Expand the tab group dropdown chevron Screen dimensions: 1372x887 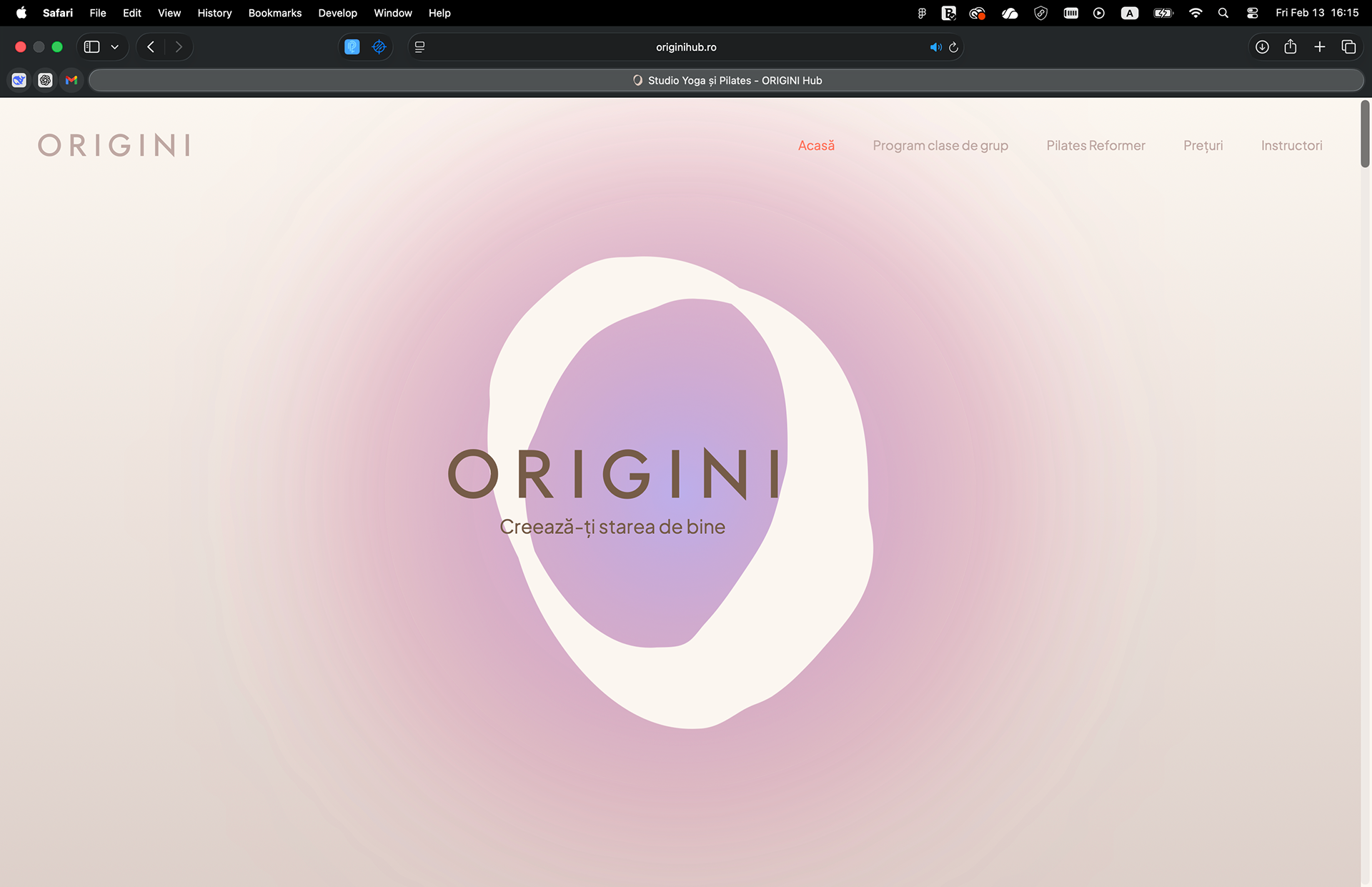(x=114, y=47)
